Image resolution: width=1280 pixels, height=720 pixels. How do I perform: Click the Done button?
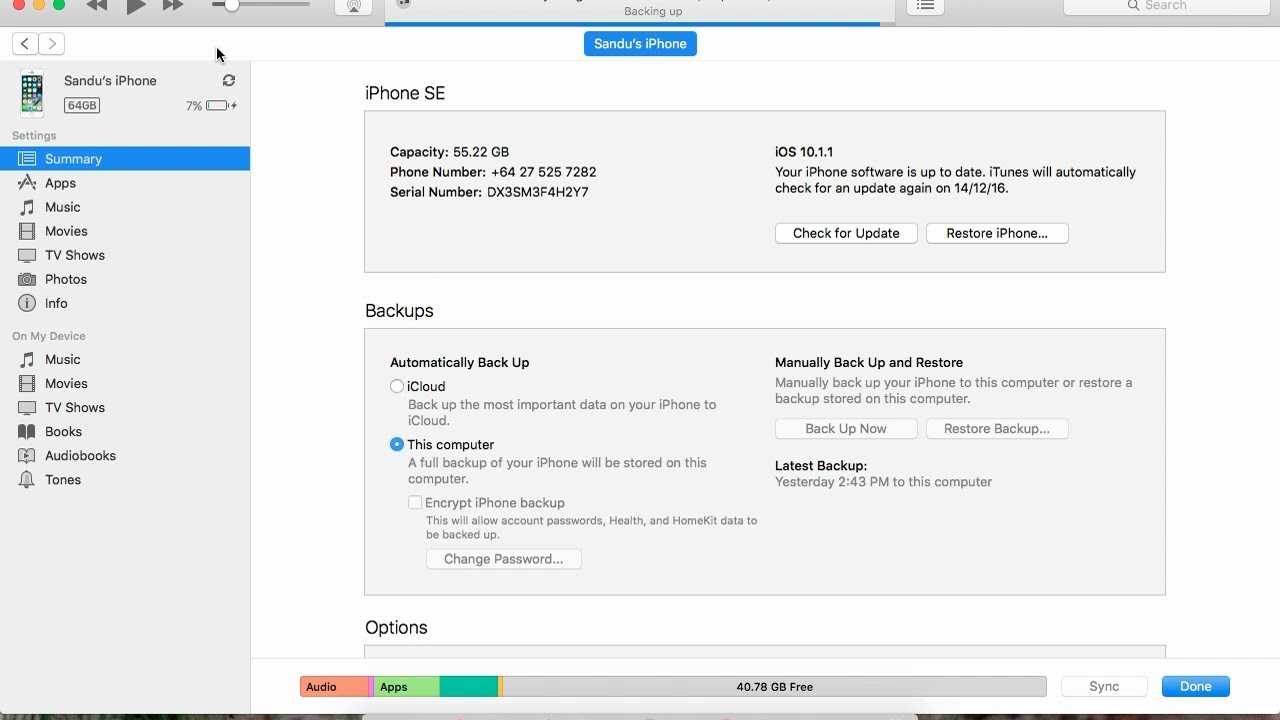[x=1195, y=686]
